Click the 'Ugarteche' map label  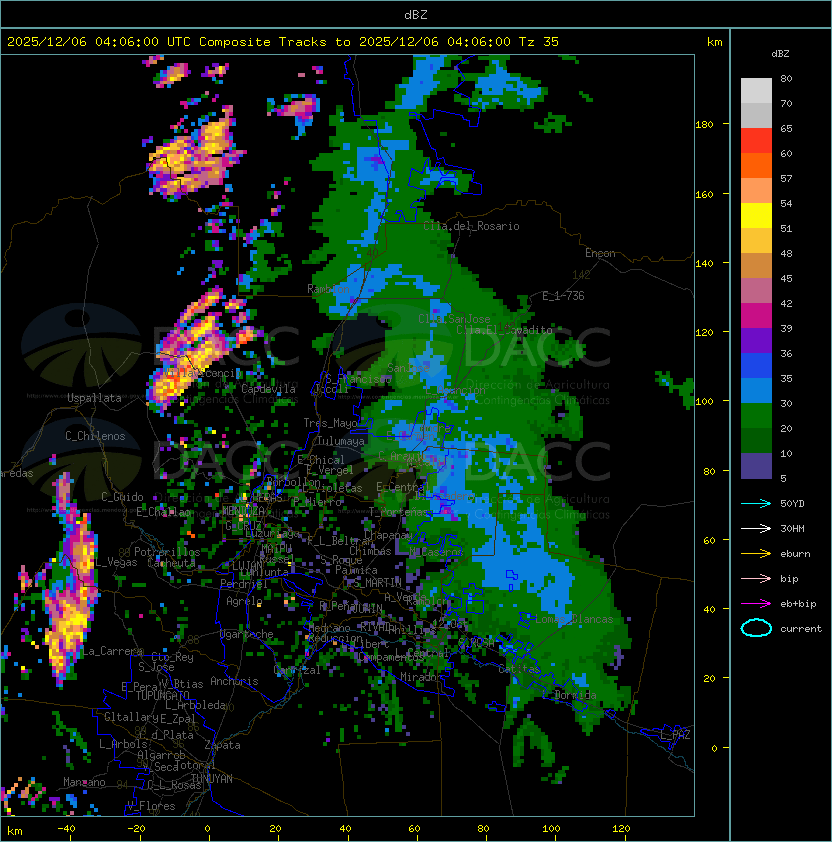247,634
